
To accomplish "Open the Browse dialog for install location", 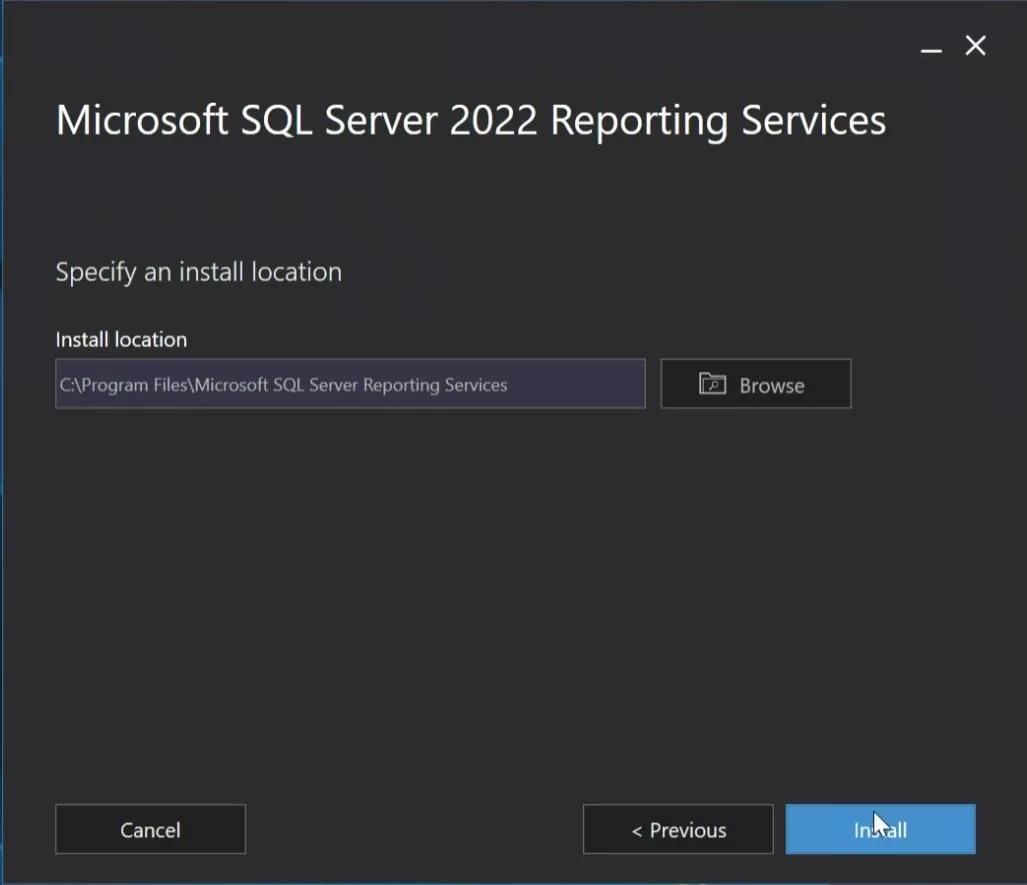I will [x=756, y=383].
